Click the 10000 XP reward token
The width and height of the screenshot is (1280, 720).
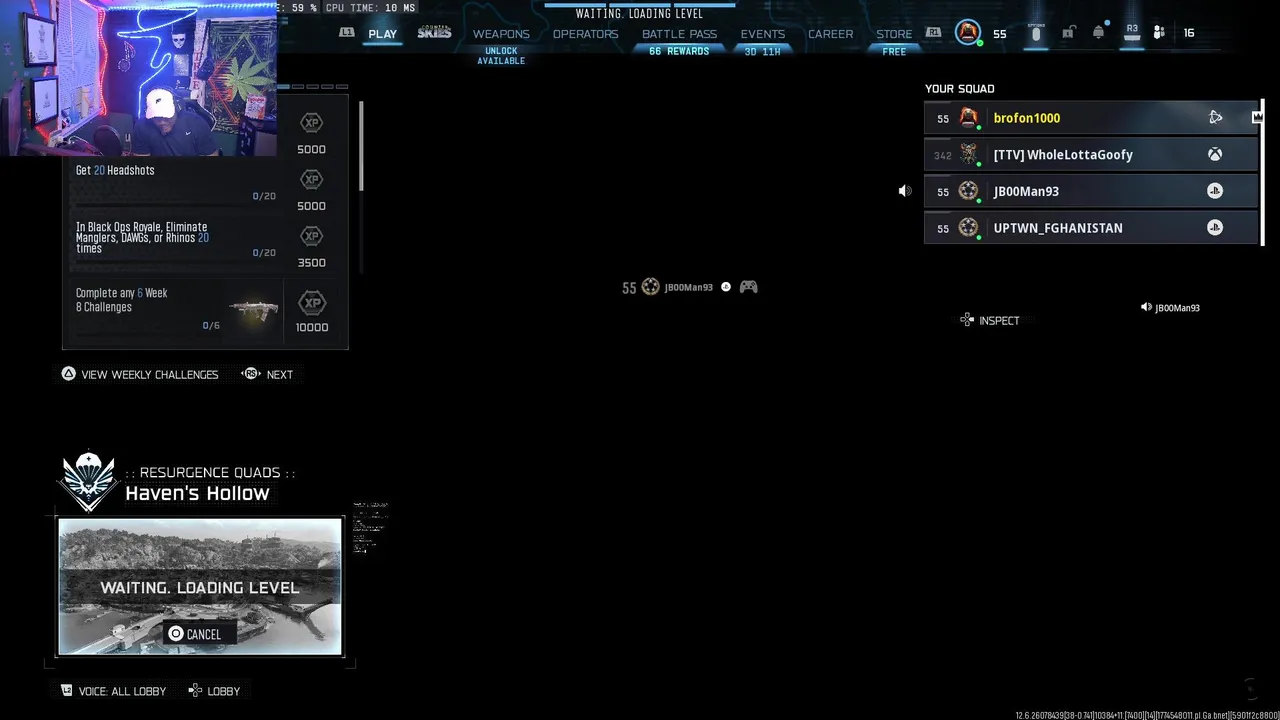pos(312,304)
